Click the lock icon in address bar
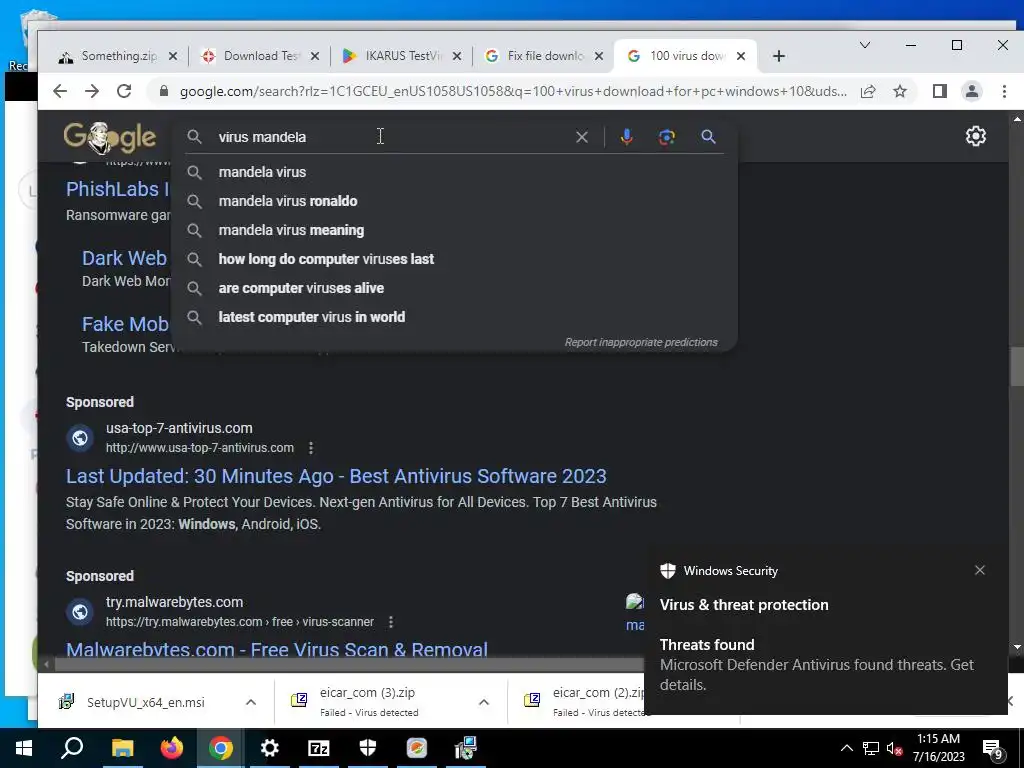The height and width of the screenshot is (768, 1024). tap(164, 91)
